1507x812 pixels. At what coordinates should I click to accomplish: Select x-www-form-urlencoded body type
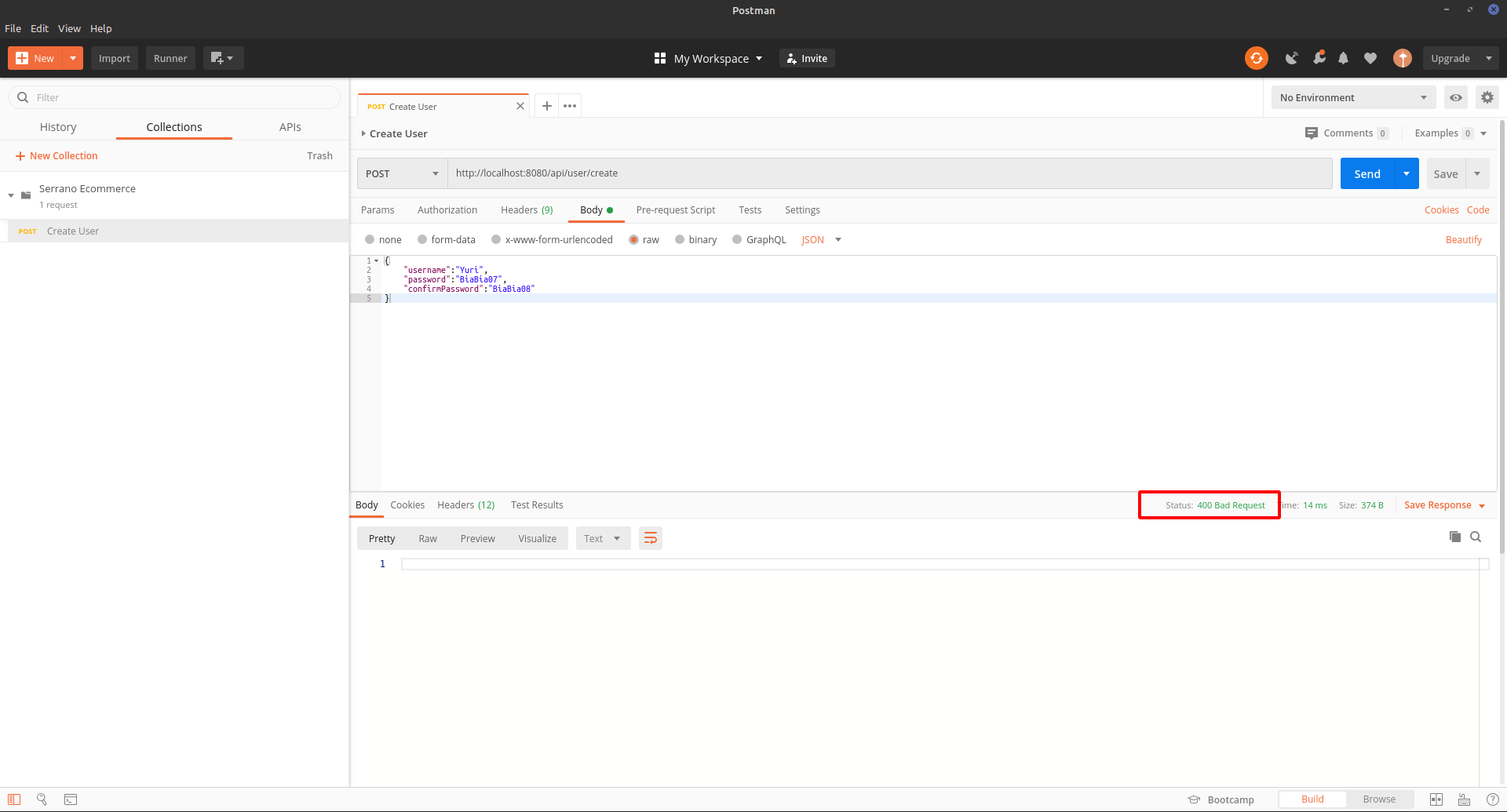(x=496, y=240)
